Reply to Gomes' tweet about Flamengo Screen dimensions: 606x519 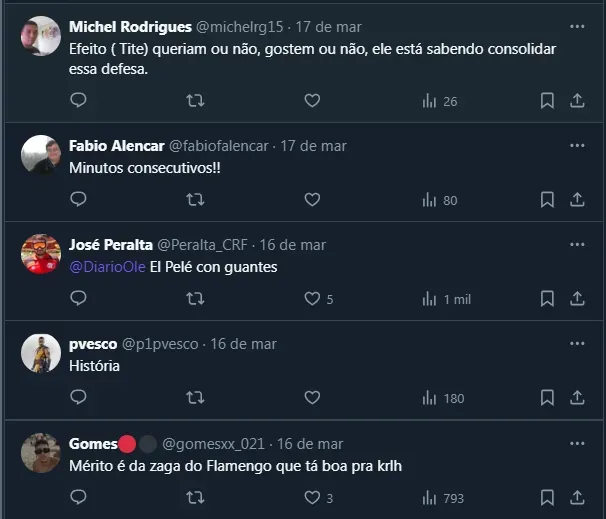click(78, 497)
